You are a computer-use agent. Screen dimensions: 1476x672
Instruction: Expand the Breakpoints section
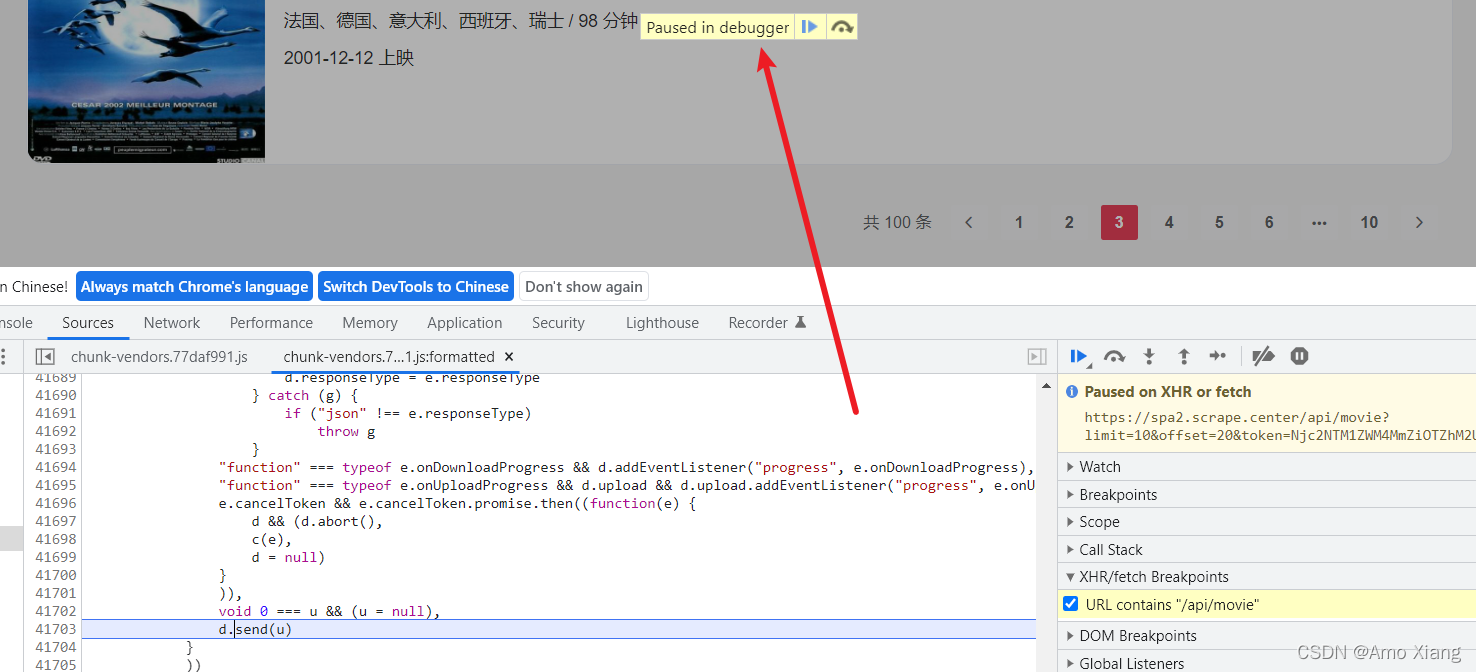[1267, 495]
